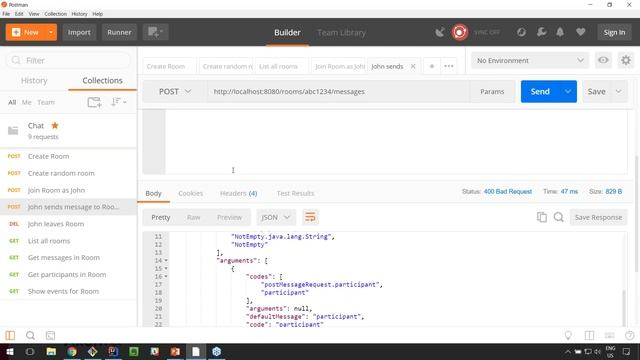Open the notifications bell icon
This screenshot has height=360, width=640.
560,32
